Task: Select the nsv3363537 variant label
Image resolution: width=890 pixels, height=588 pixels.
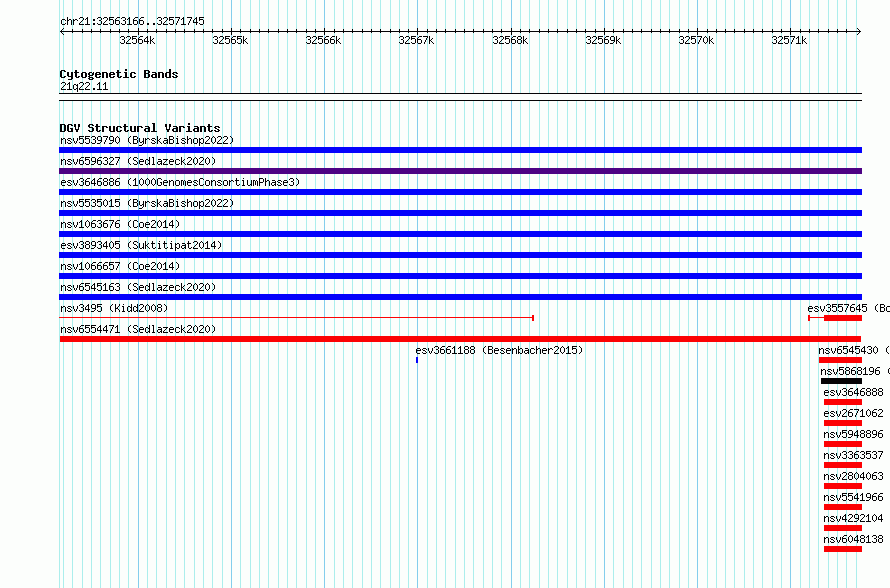Action: point(854,455)
